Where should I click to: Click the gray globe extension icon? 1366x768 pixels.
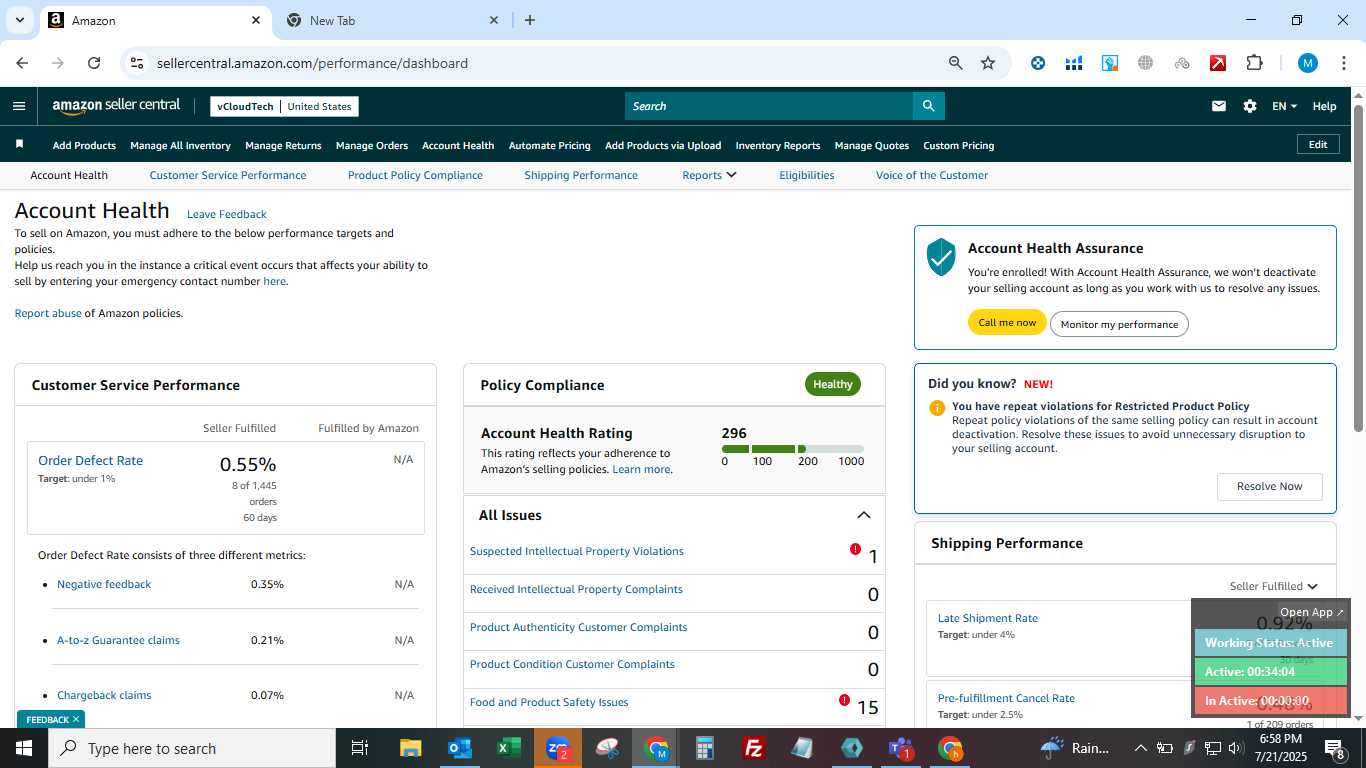click(1146, 63)
